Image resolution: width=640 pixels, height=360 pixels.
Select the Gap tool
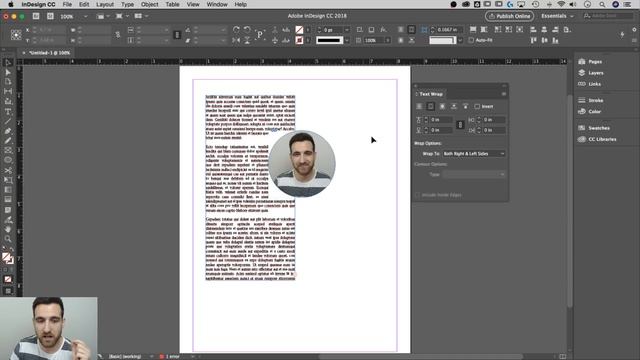[8, 91]
